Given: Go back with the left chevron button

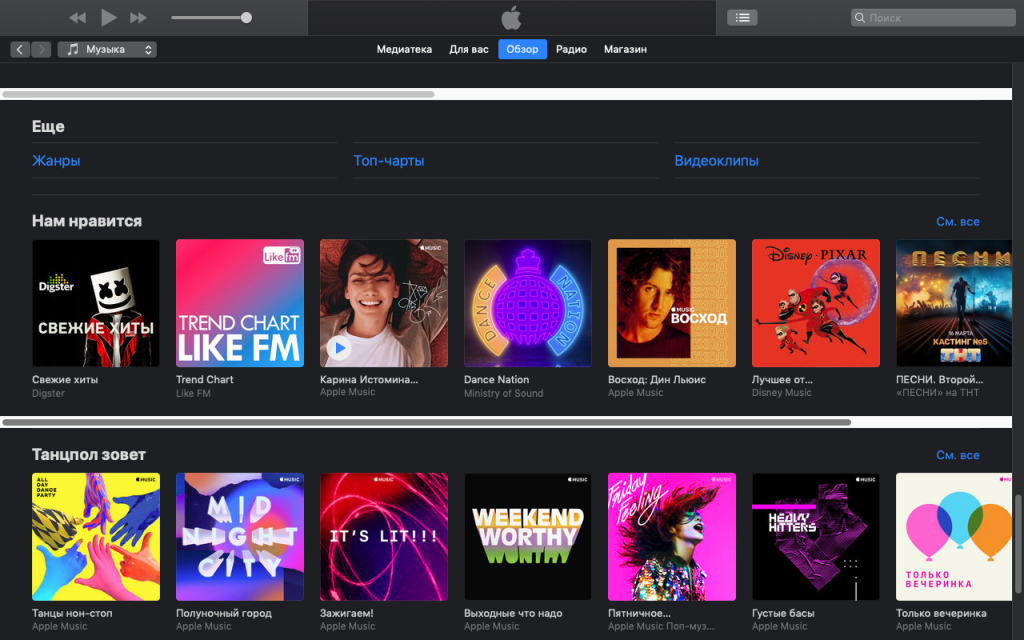Looking at the screenshot, I should 20,49.
